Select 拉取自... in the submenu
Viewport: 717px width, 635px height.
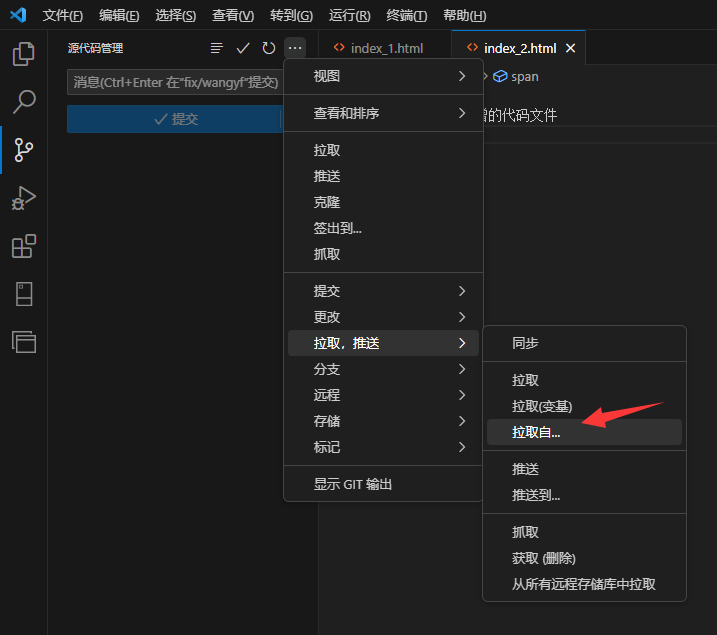click(x=584, y=432)
